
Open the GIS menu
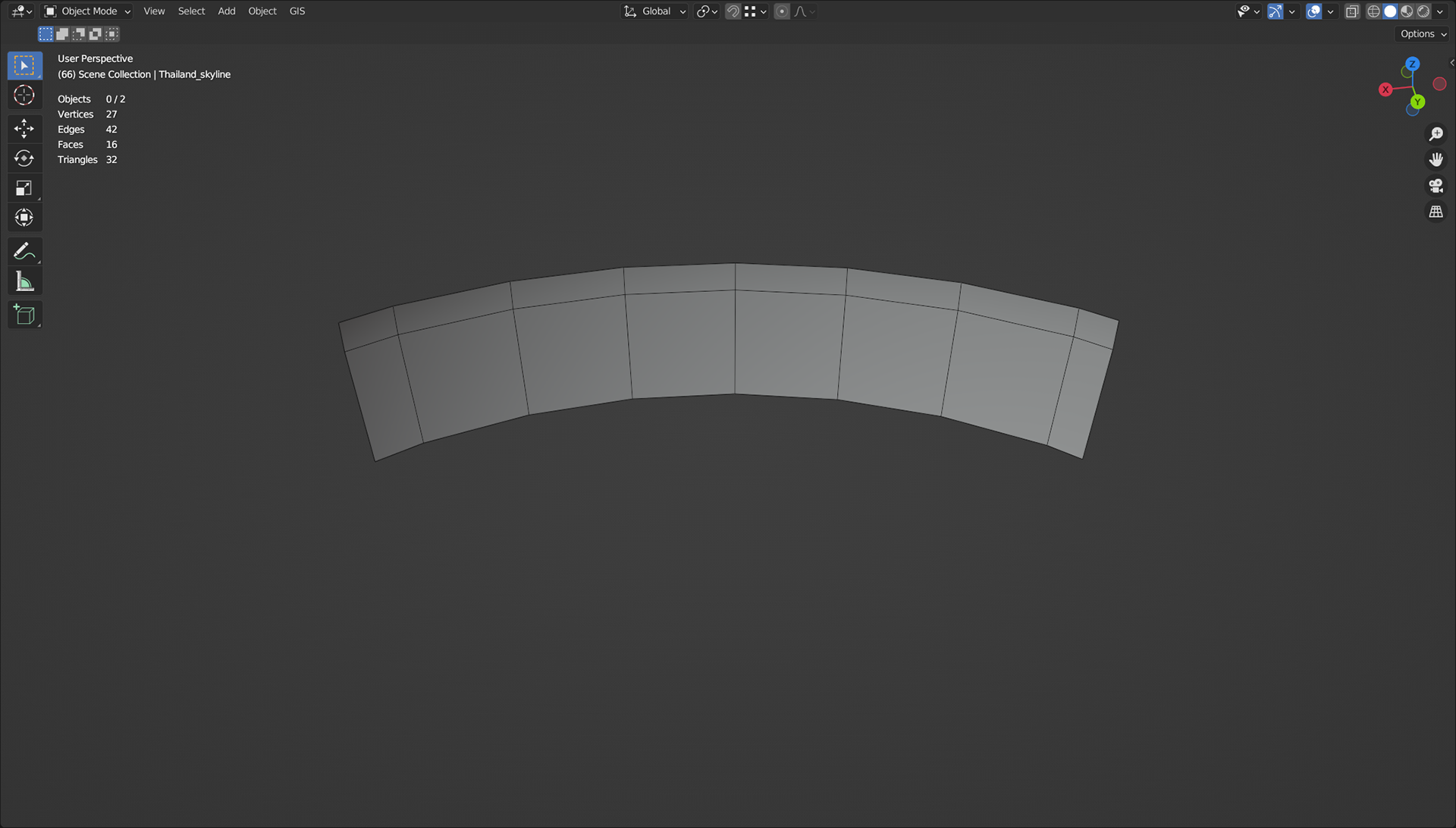pyautogui.click(x=297, y=11)
